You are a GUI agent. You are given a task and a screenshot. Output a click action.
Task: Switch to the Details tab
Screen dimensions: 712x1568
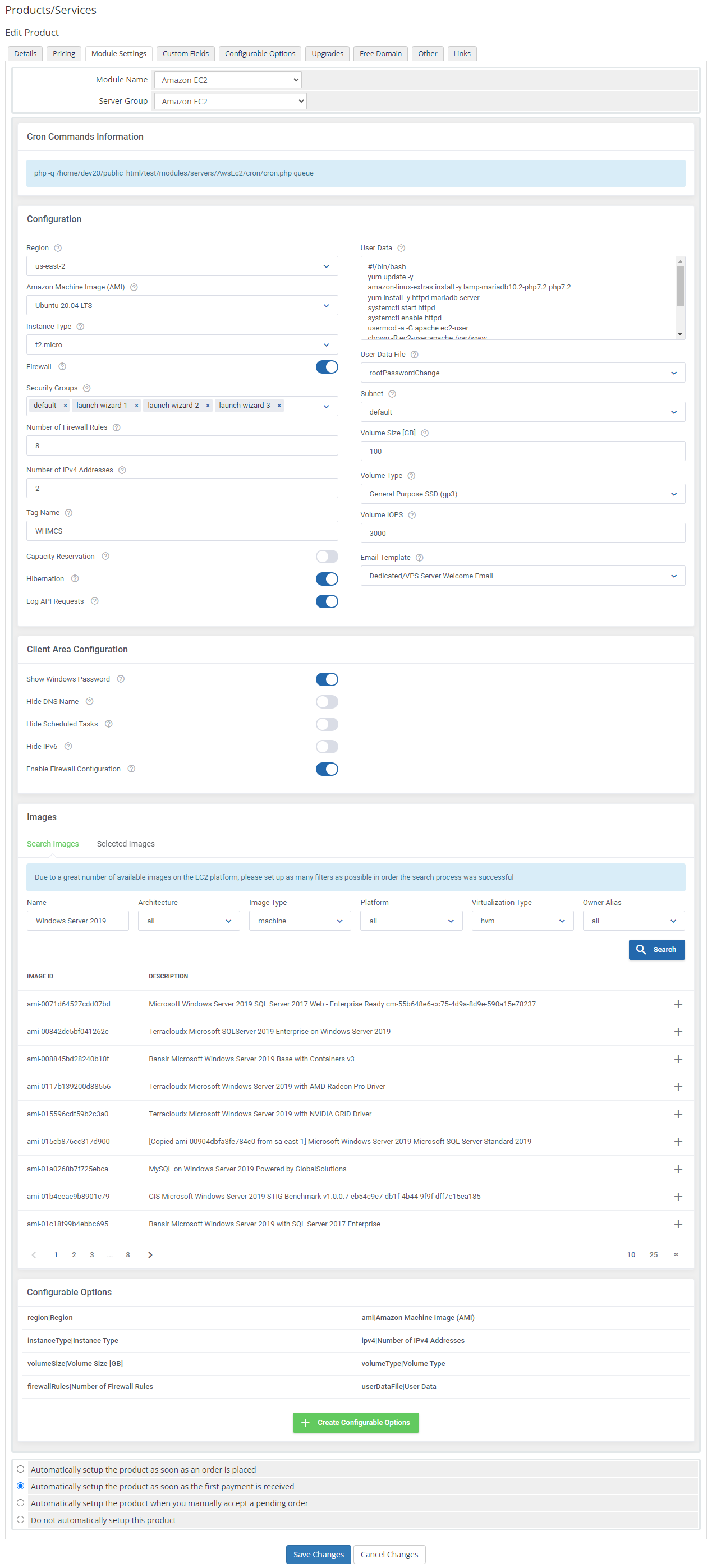click(26, 53)
